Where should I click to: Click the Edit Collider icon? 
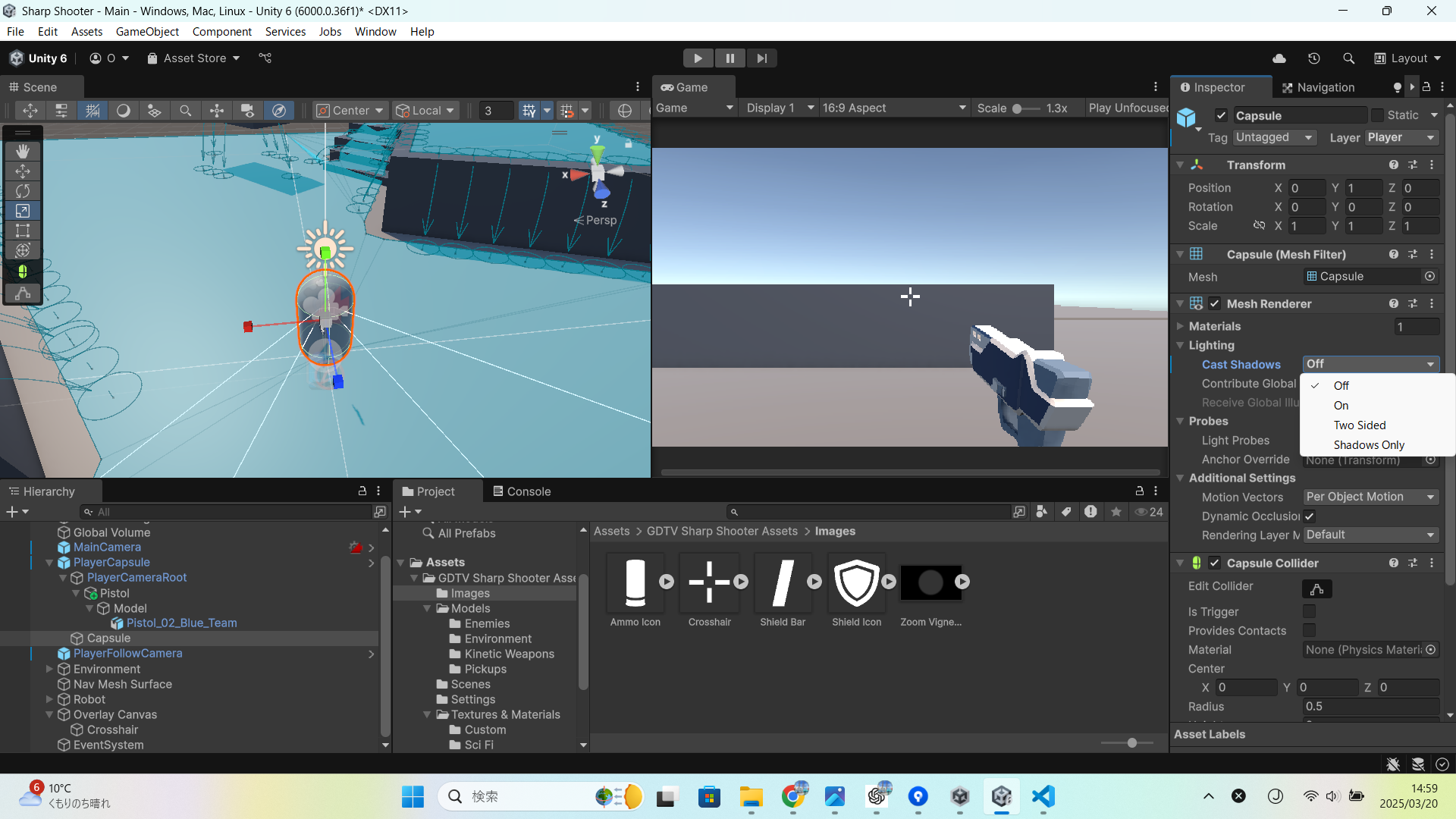pos(1317,589)
